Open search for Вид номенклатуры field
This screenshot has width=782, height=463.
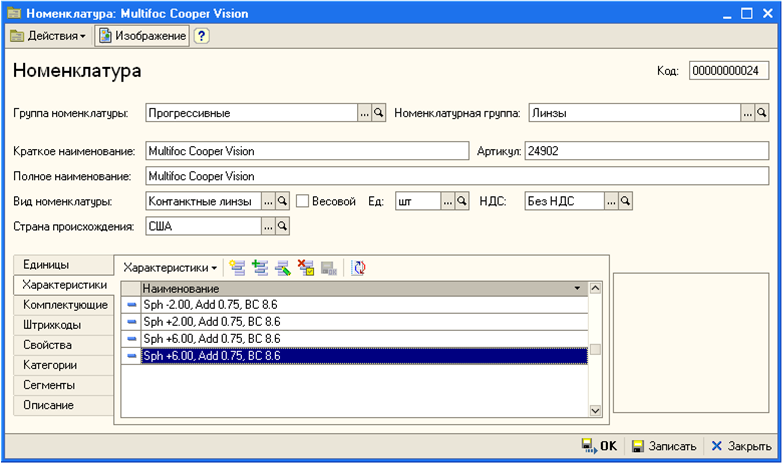coord(282,201)
